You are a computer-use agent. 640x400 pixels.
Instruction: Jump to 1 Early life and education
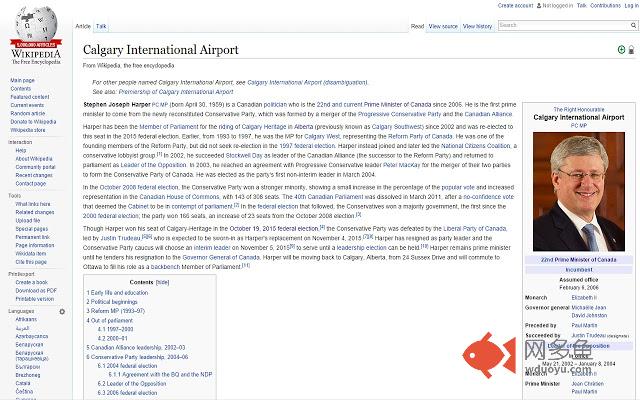(117, 293)
